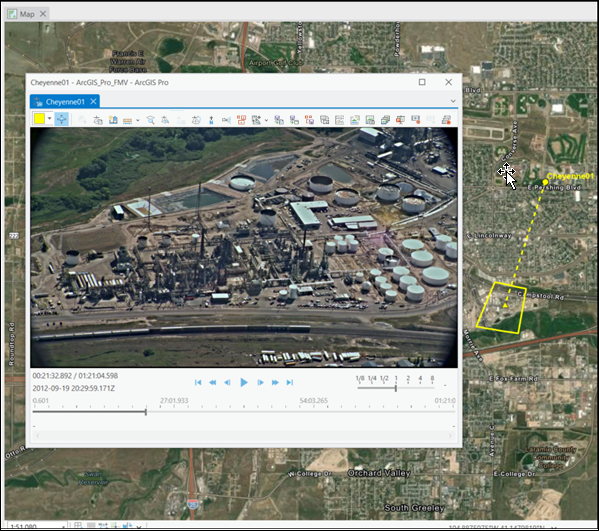
Task: Open the tab list chevron in the video window
Action: click(453, 101)
